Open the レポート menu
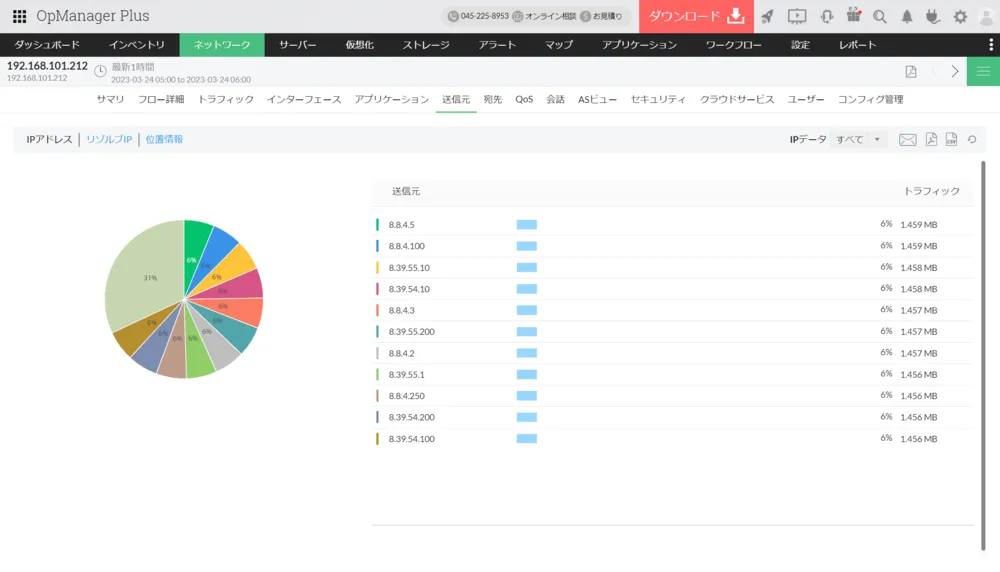The image size is (1000, 572). [x=857, y=45]
